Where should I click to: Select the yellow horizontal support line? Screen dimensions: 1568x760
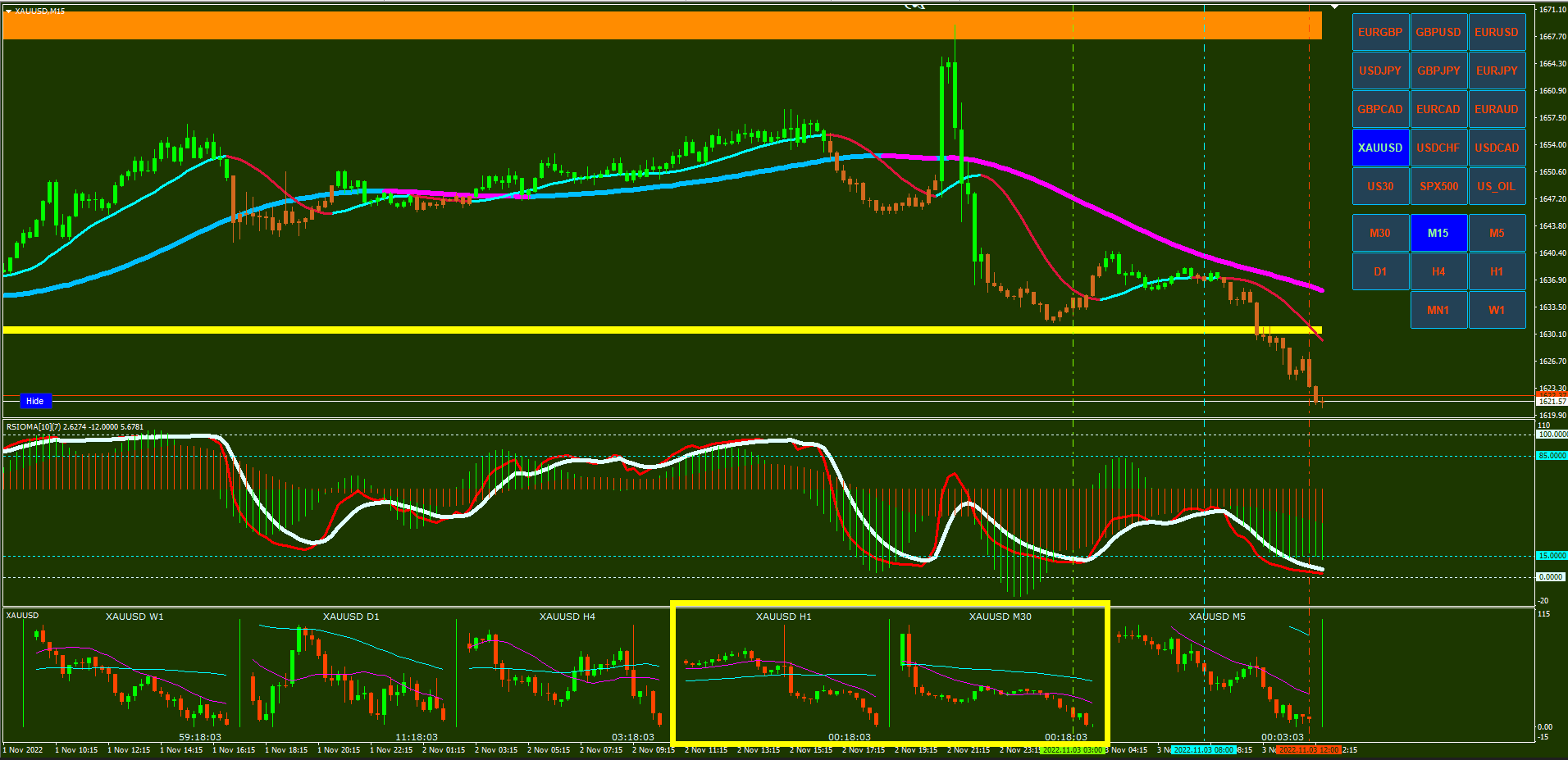663,330
